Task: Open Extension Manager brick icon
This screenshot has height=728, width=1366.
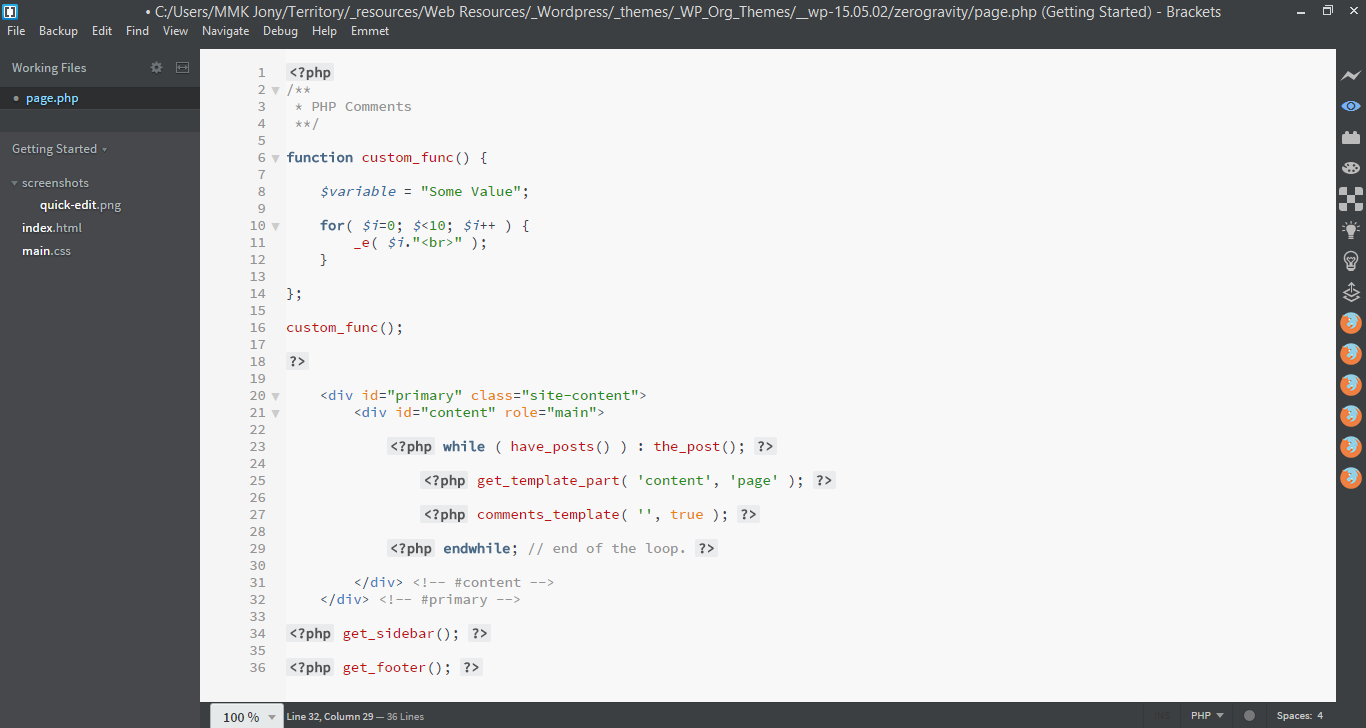Action: click(x=1351, y=137)
